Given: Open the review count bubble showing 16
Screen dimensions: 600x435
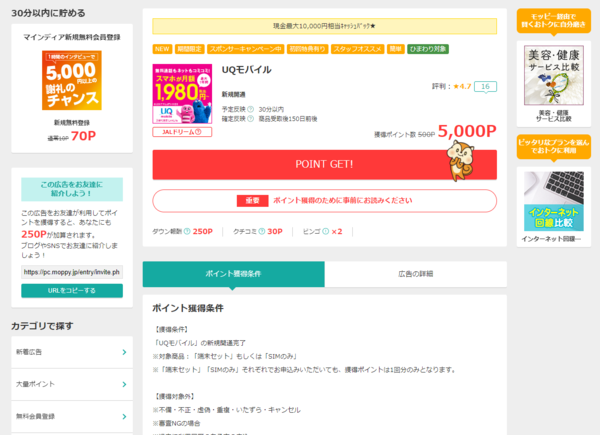Looking at the screenshot, I should (485, 86).
